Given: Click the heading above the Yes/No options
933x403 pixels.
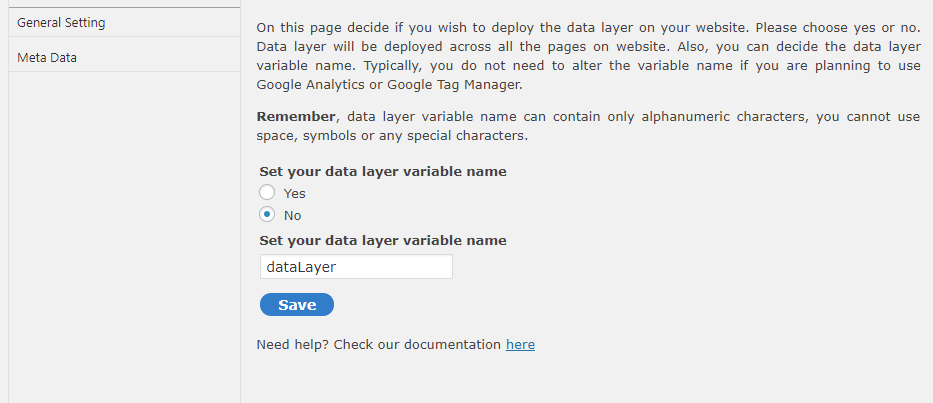Looking at the screenshot, I should (383, 172).
